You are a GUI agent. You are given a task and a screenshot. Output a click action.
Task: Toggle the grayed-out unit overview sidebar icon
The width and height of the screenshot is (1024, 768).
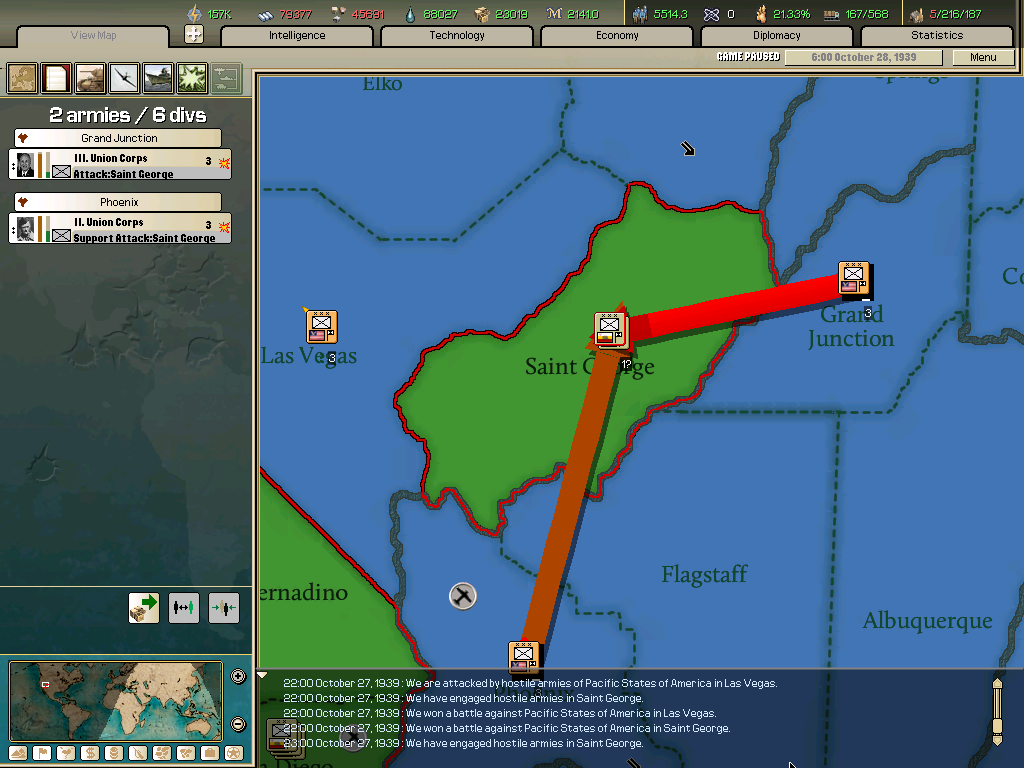tap(225, 78)
